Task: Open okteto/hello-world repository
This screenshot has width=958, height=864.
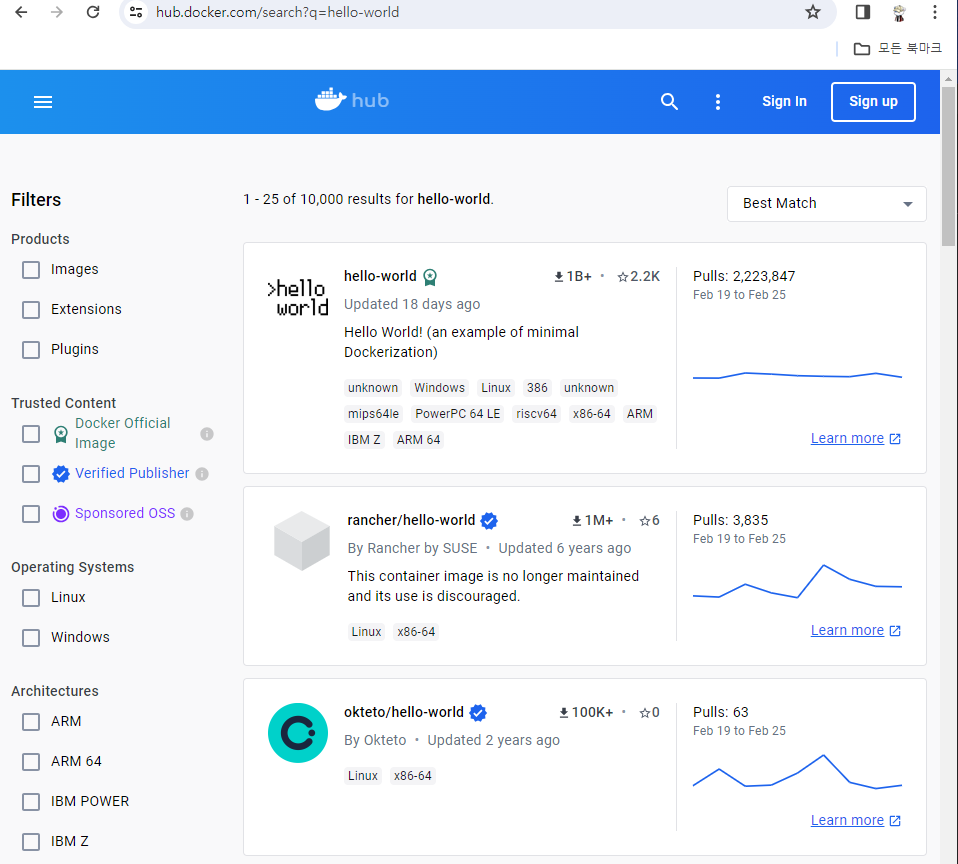Action: (x=404, y=712)
